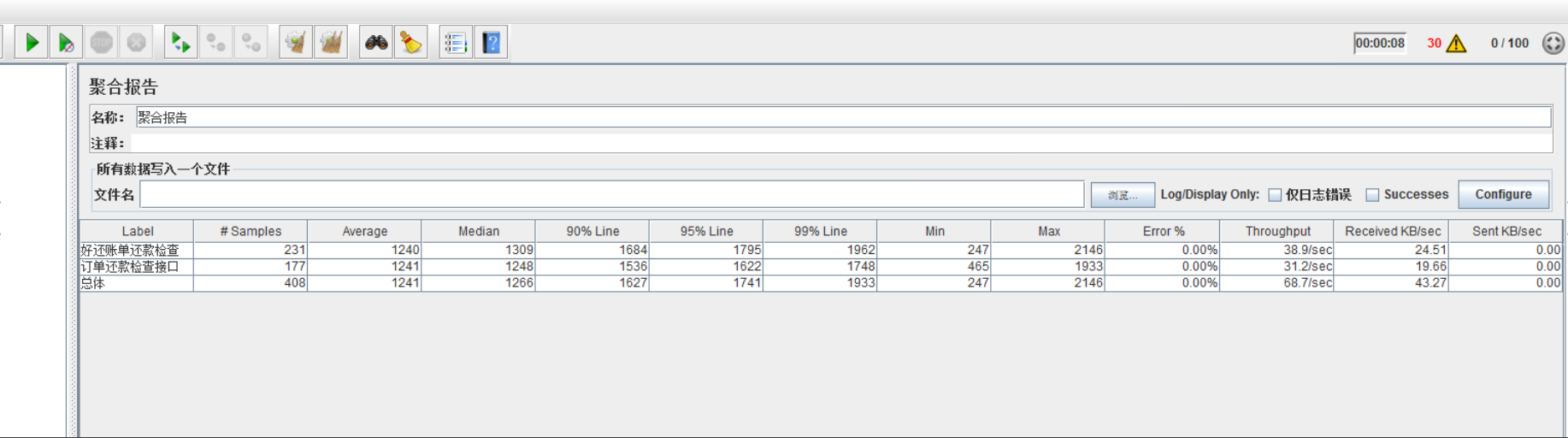Click the samples cell showing 408
1568x438 pixels.
(251, 282)
